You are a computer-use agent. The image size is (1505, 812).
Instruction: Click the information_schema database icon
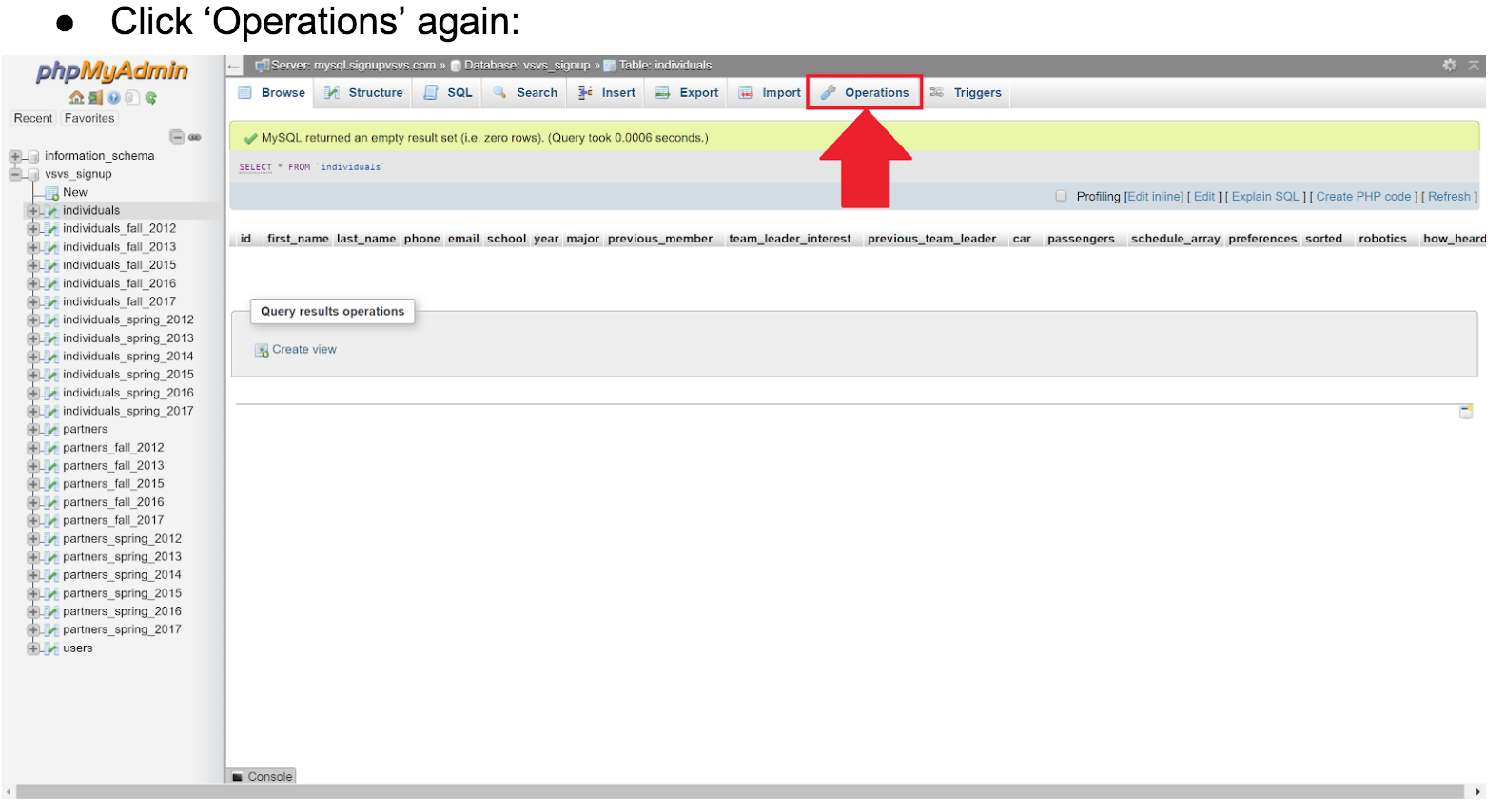33,156
